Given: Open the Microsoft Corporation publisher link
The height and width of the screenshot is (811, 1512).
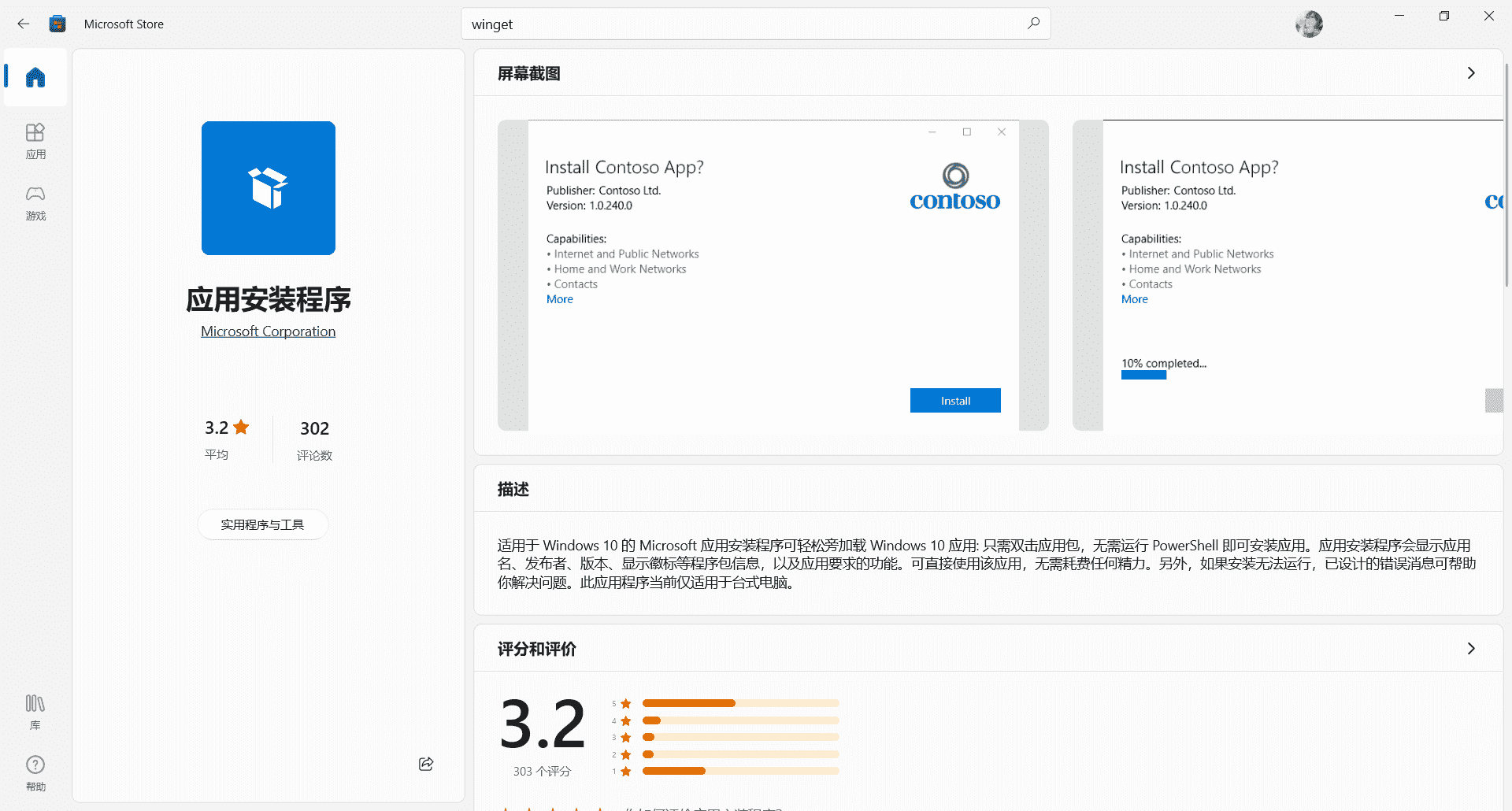Looking at the screenshot, I should (269, 331).
